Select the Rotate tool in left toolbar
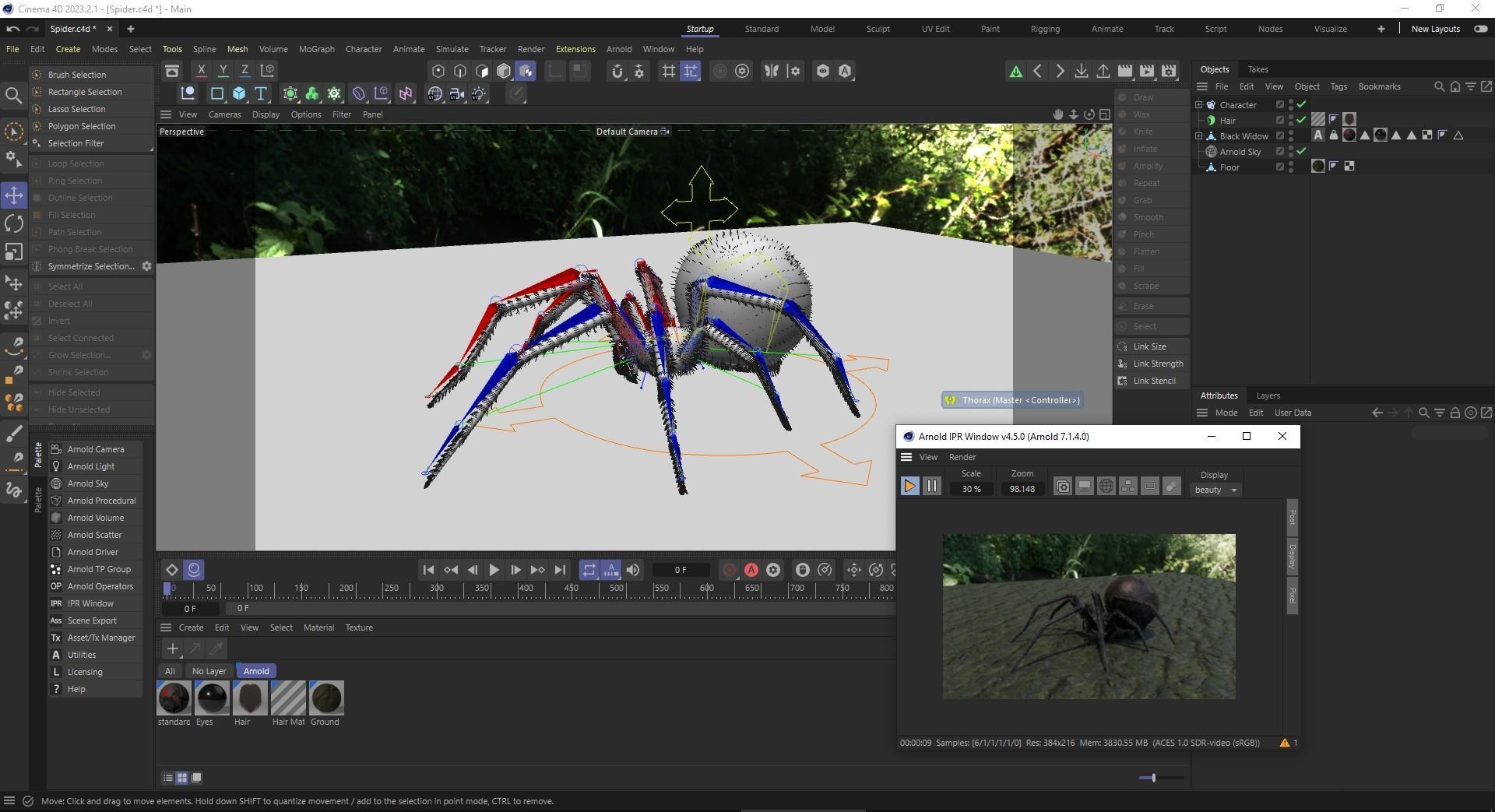This screenshot has width=1495, height=812. [x=14, y=223]
